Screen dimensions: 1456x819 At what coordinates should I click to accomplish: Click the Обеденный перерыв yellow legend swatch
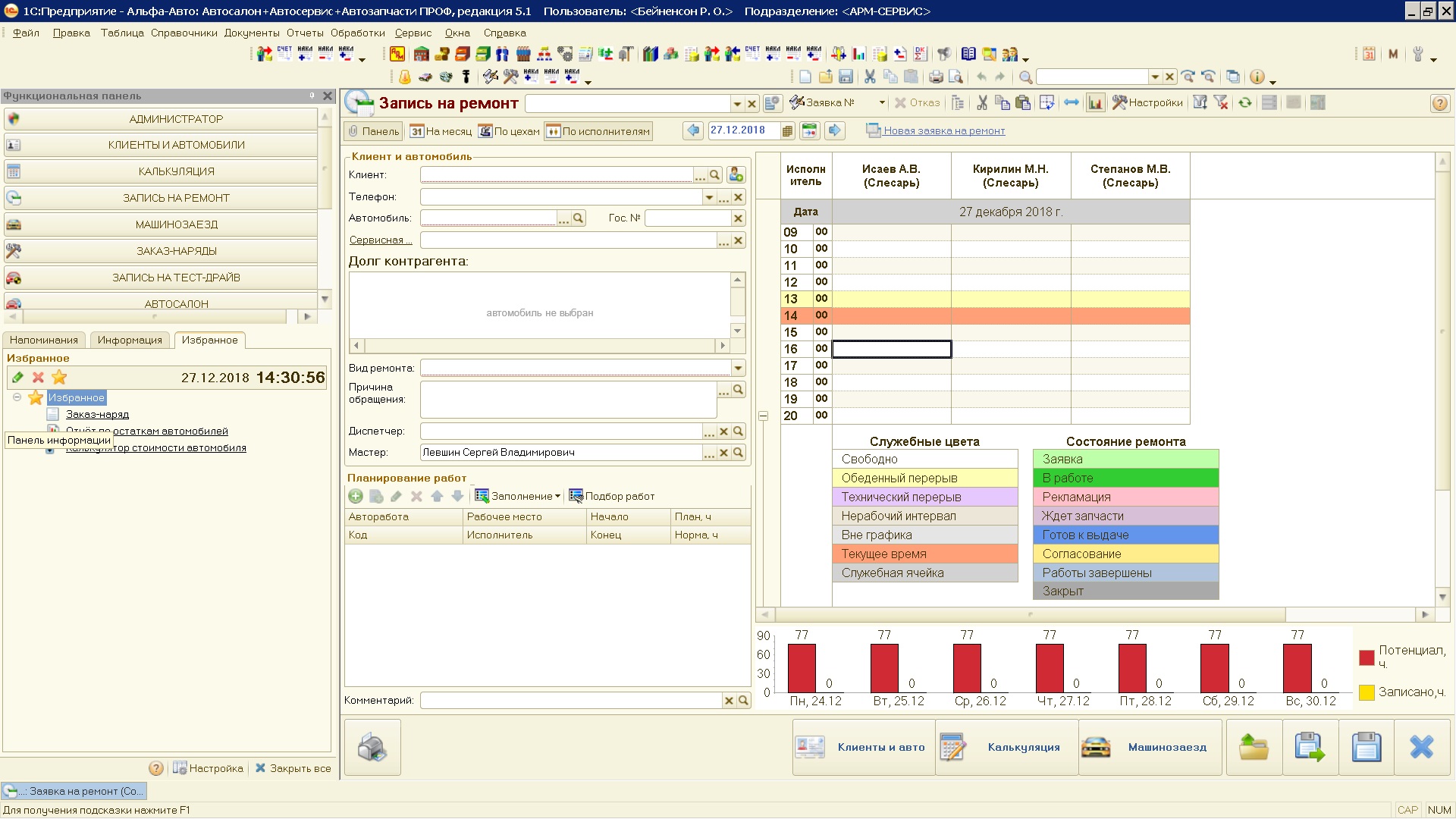[924, 478]
